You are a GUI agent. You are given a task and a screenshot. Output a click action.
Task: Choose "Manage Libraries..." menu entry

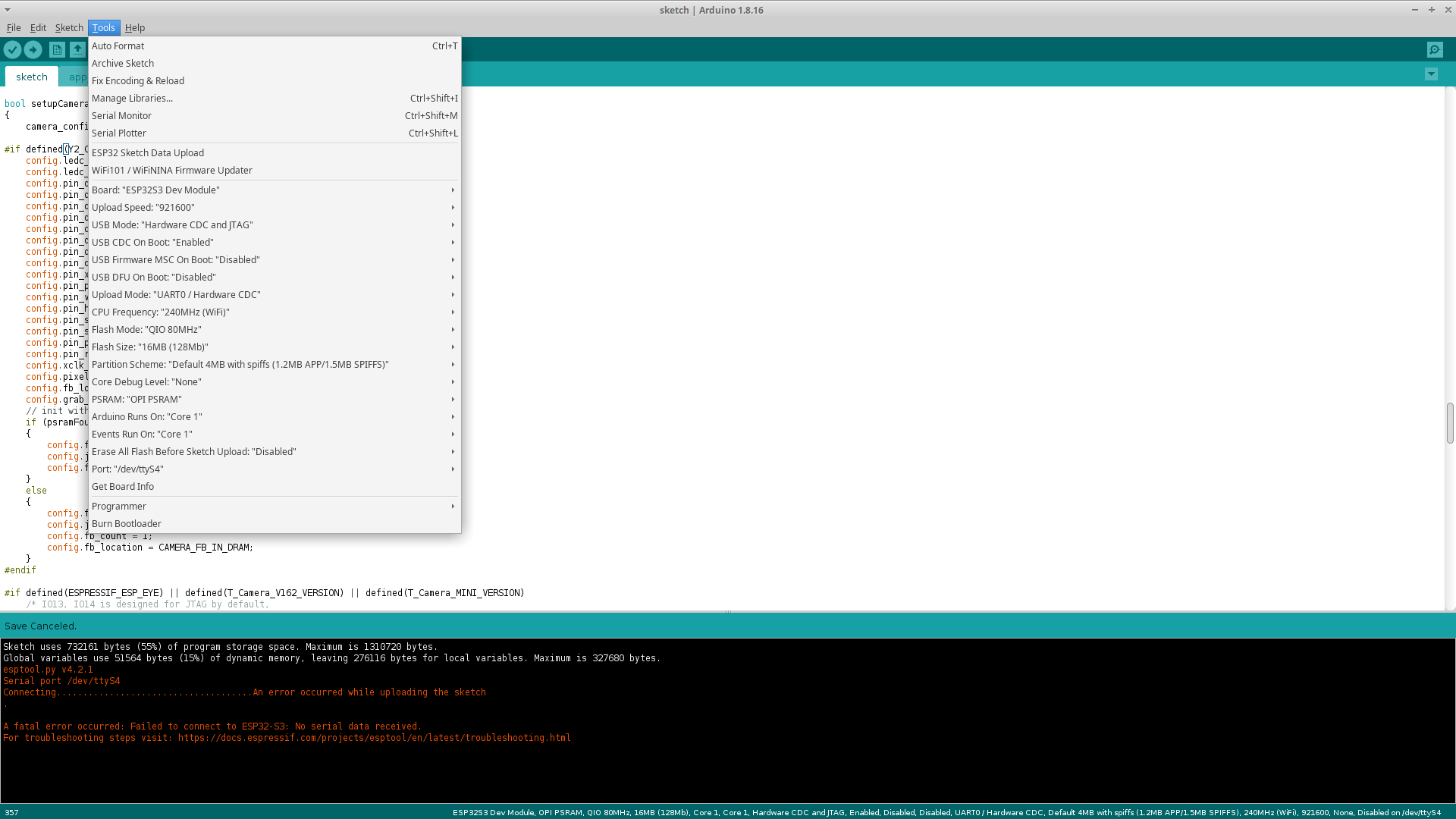[x=132, y=98]
